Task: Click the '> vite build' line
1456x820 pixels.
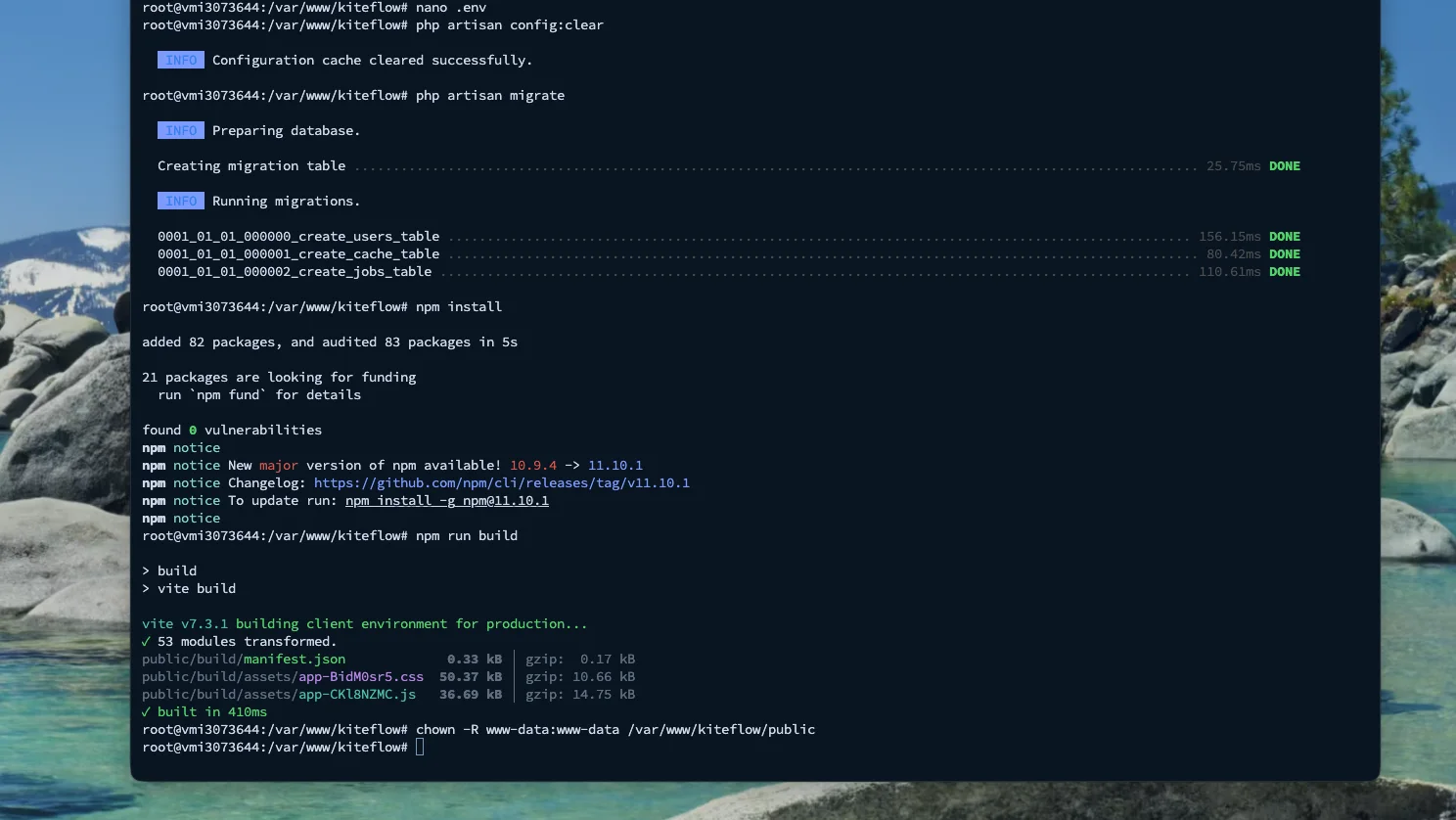Action: coord(189,588)
